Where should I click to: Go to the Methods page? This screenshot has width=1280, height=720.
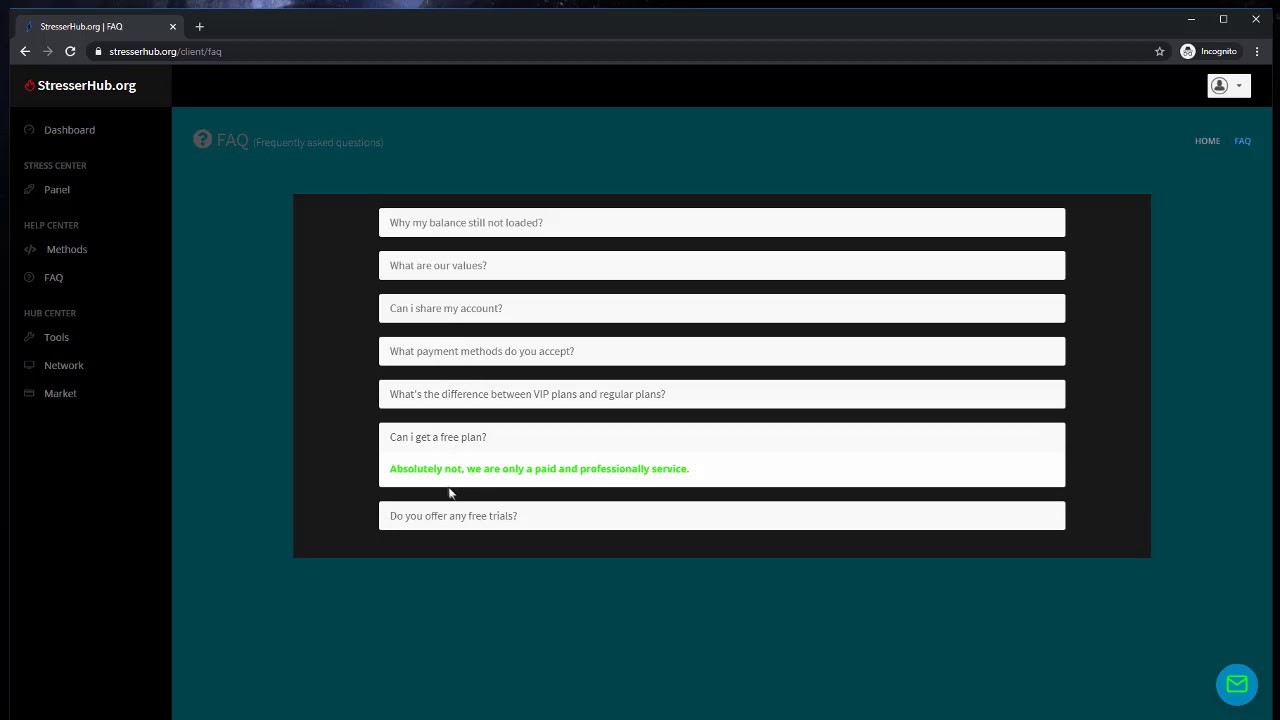click(x=67, y=250)
